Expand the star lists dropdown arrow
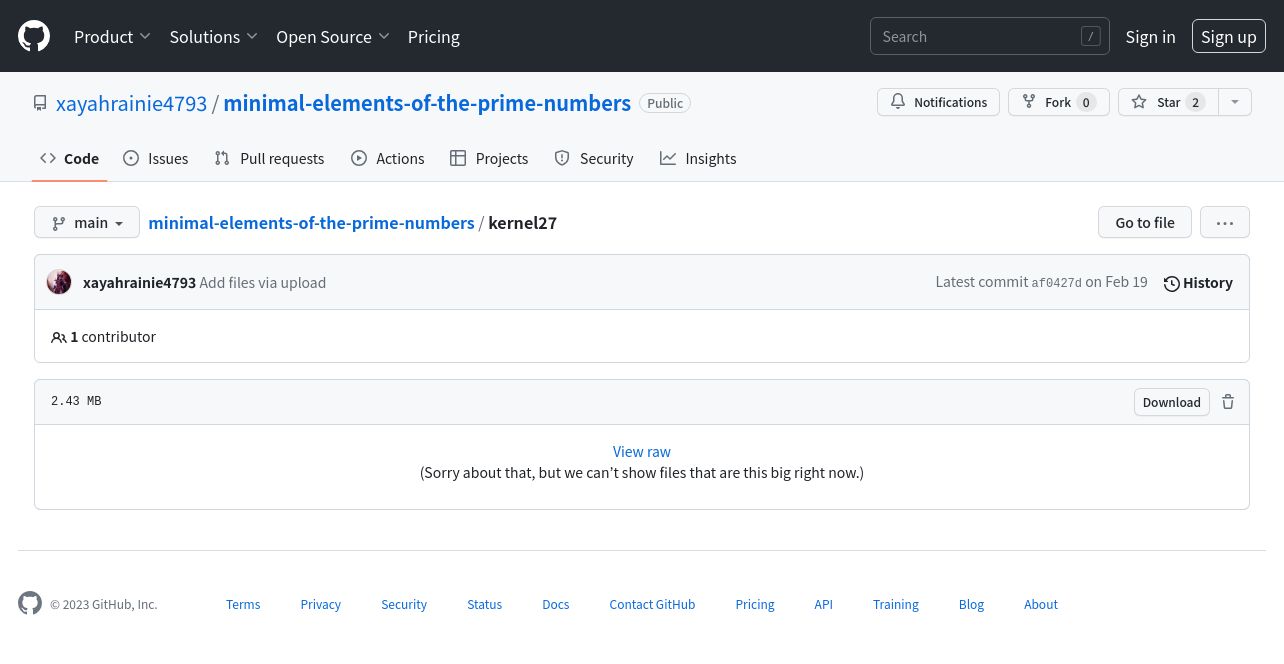 pyautogui.click(x=1235, y=102)
